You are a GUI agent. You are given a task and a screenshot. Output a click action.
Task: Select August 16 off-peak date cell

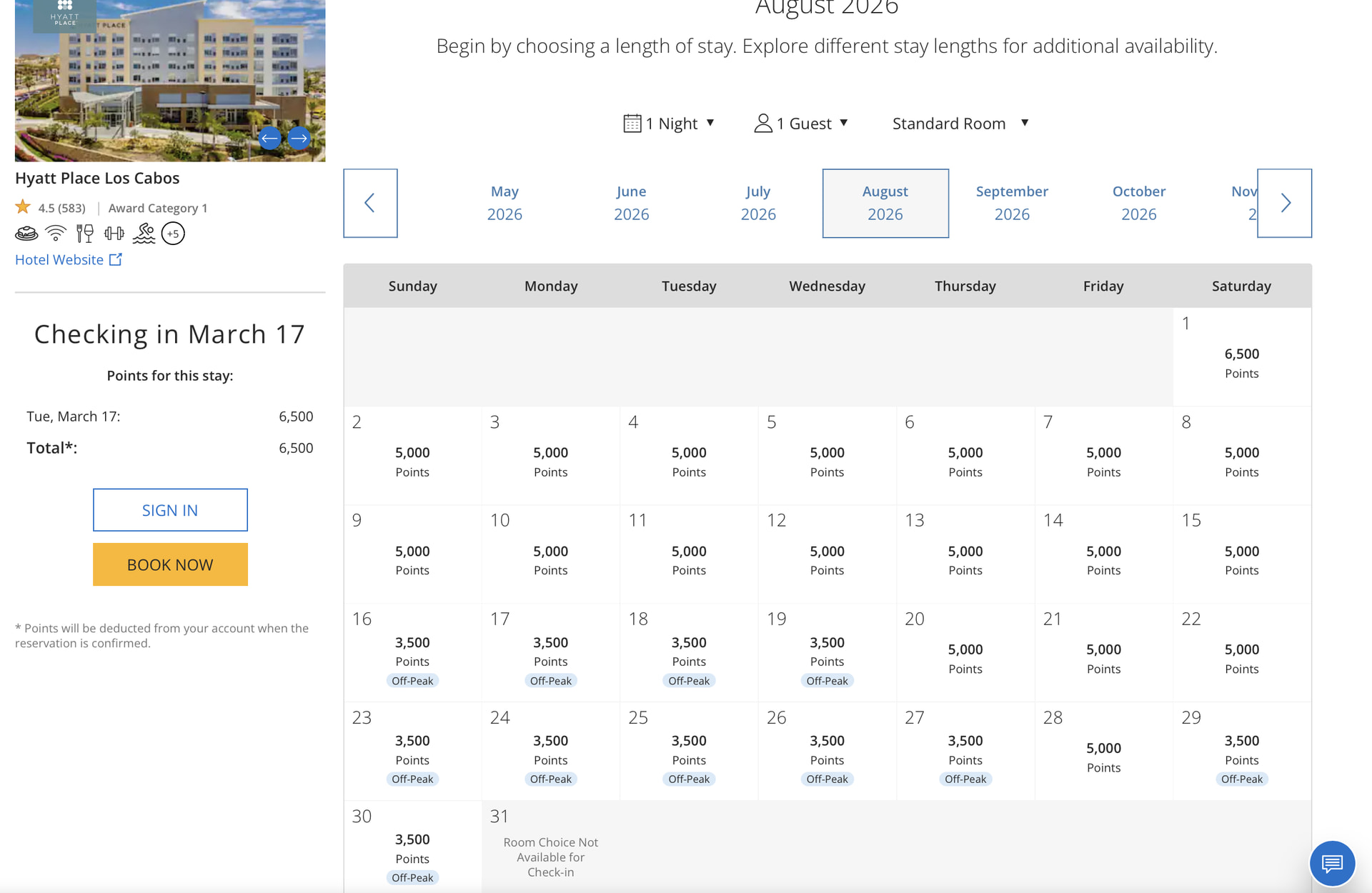click(x=412, y=652)
